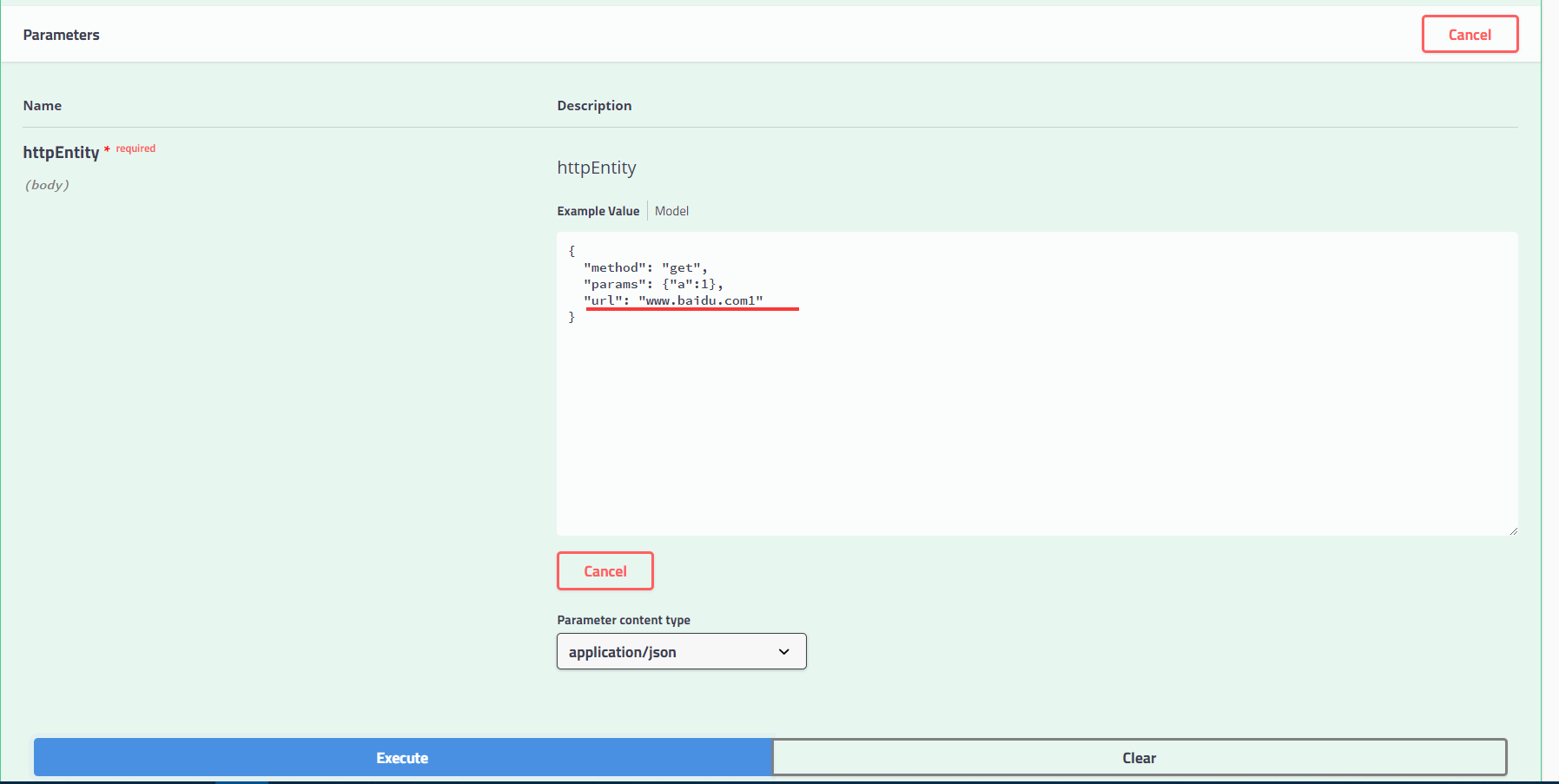Clear the response with the Clear button

[x=1139, y=758]
